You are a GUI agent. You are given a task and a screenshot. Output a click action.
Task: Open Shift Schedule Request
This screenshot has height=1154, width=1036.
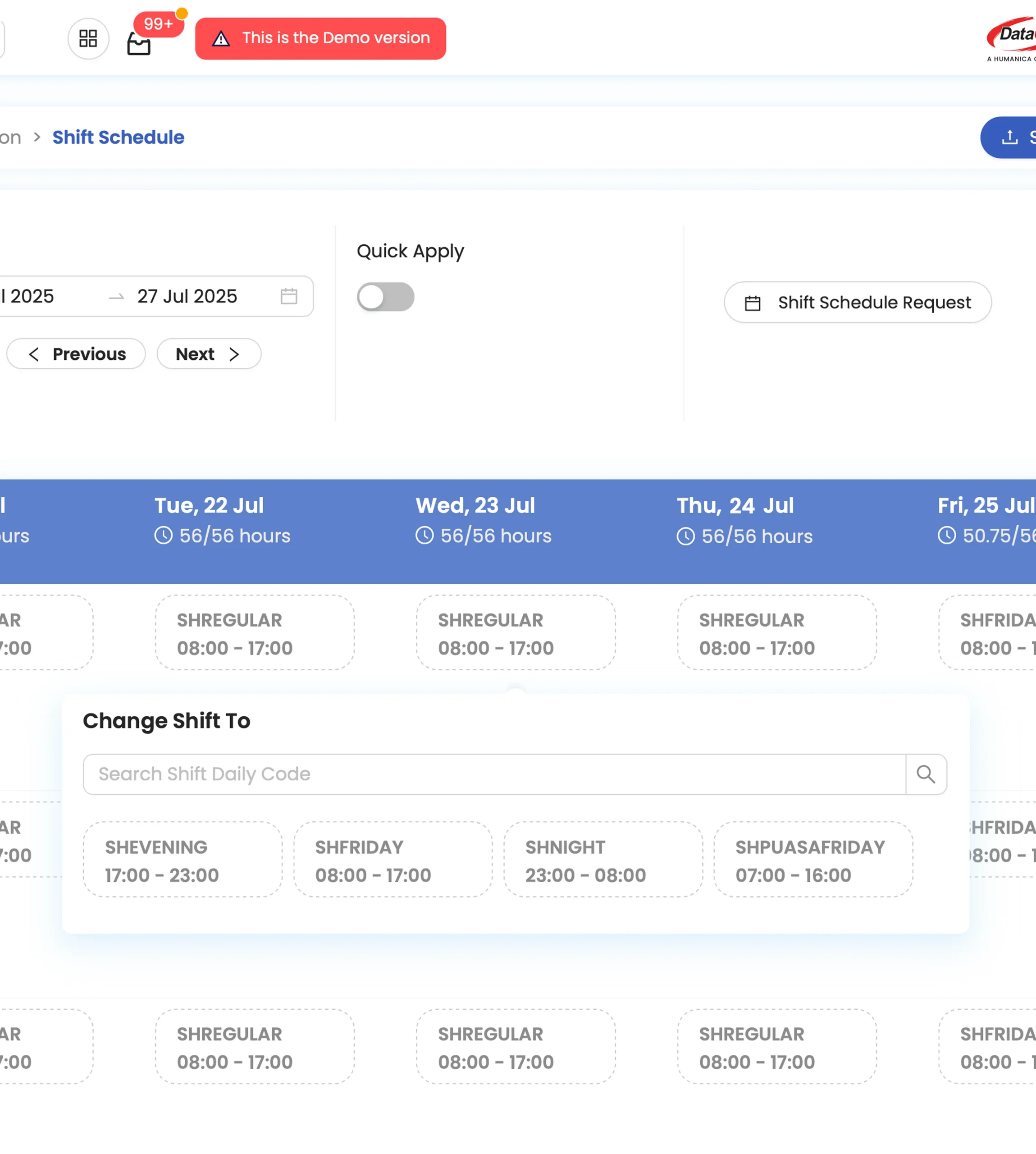858,302
